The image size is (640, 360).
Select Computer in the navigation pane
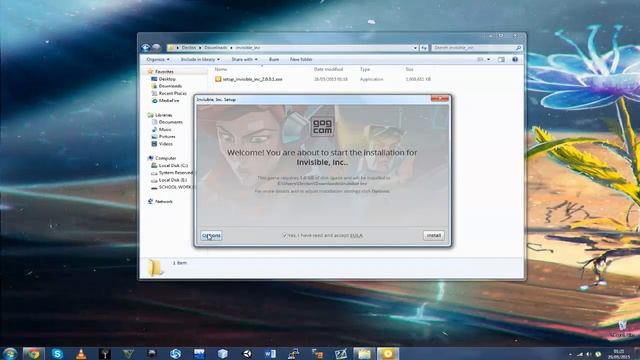coord(165,158)
